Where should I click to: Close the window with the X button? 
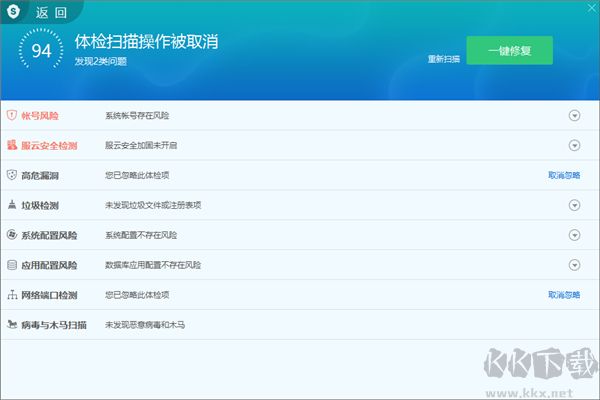(592, 8)
